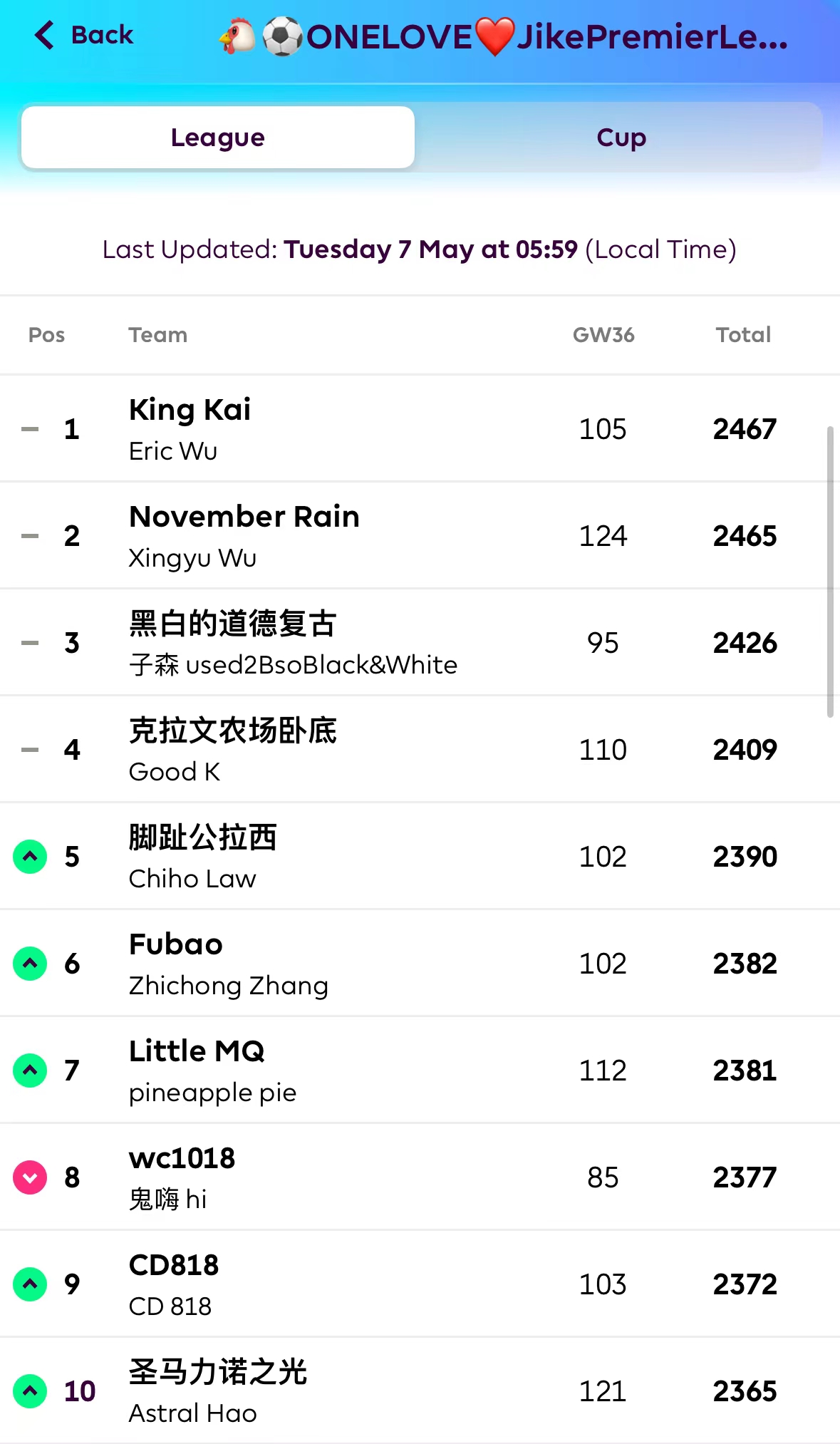
Task: Click red down arrow beside wc1018
Action: [30, 1177]
